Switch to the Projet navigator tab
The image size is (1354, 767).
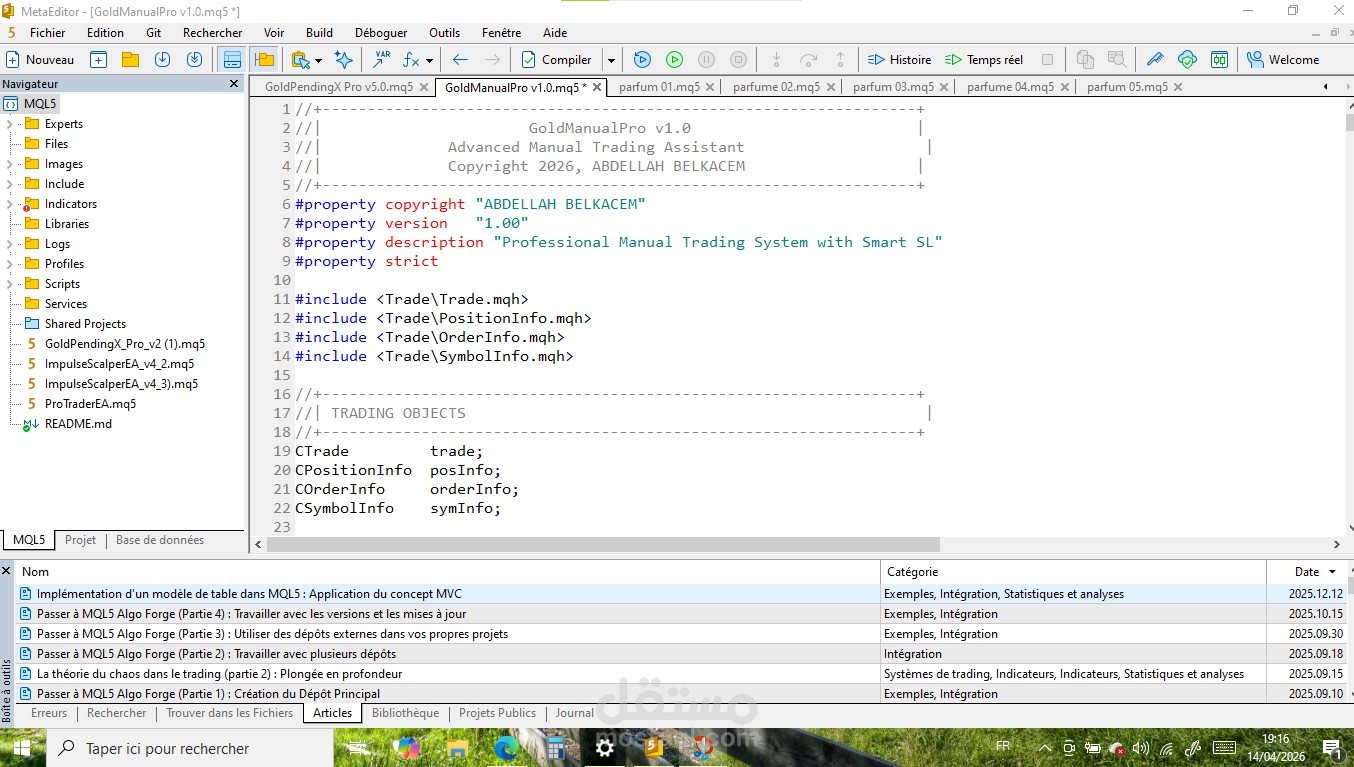(80, 540)
